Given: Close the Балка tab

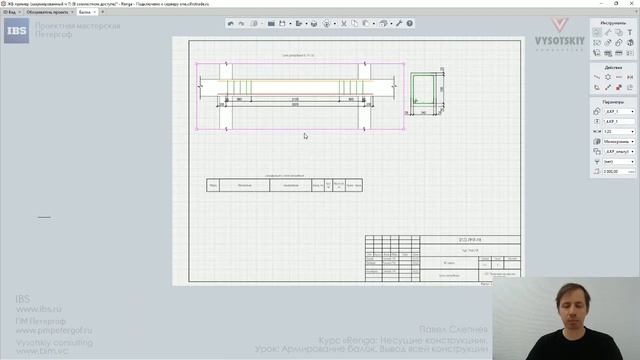Looking at the screenshot, I should [x=95, y=12].
